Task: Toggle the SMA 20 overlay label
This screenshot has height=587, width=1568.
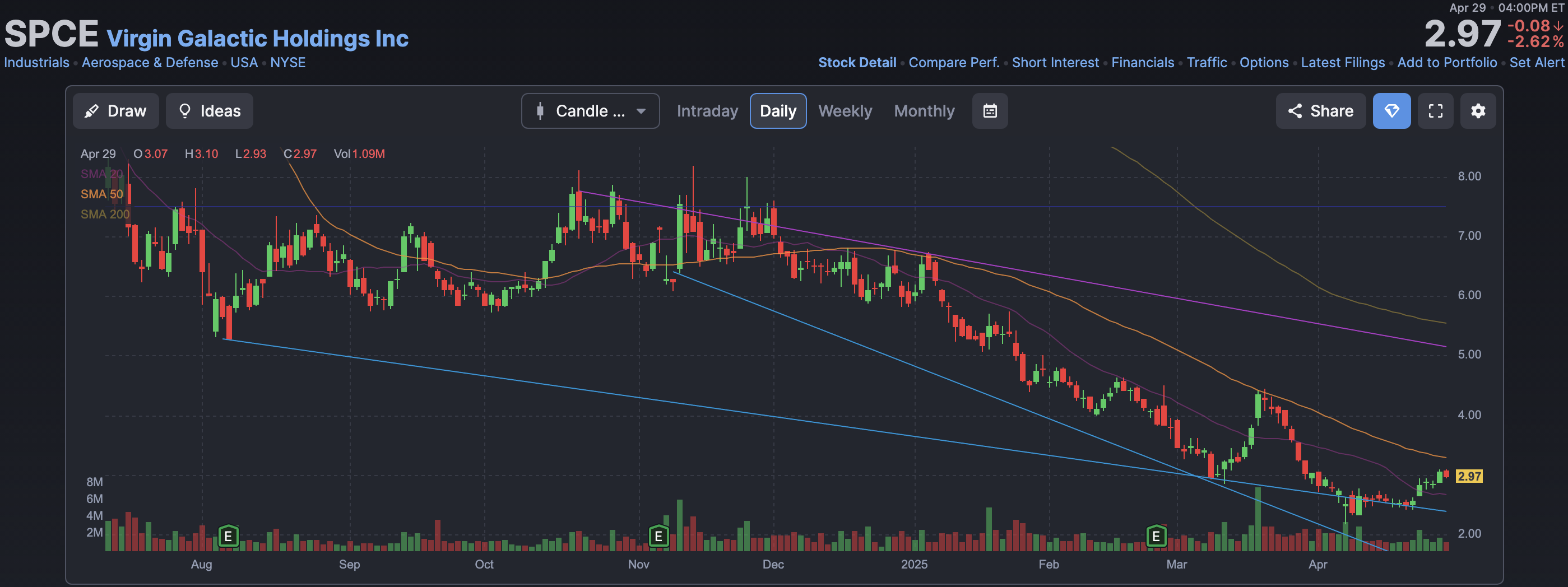Action: click(x=101, y=174)
